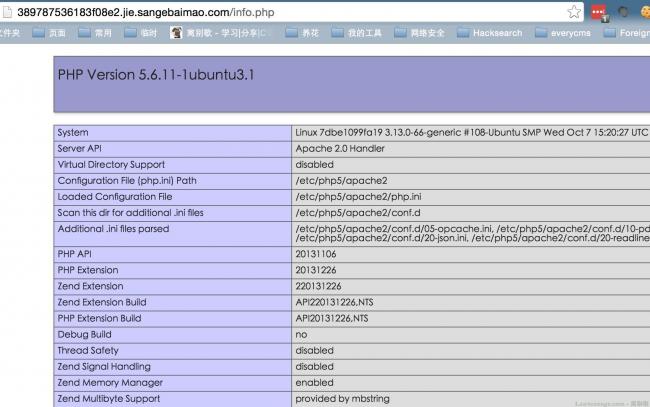This screenshot has width=650, height=407.
Task: Open the 页面 bookmark folder
Action: pos(49,33)
